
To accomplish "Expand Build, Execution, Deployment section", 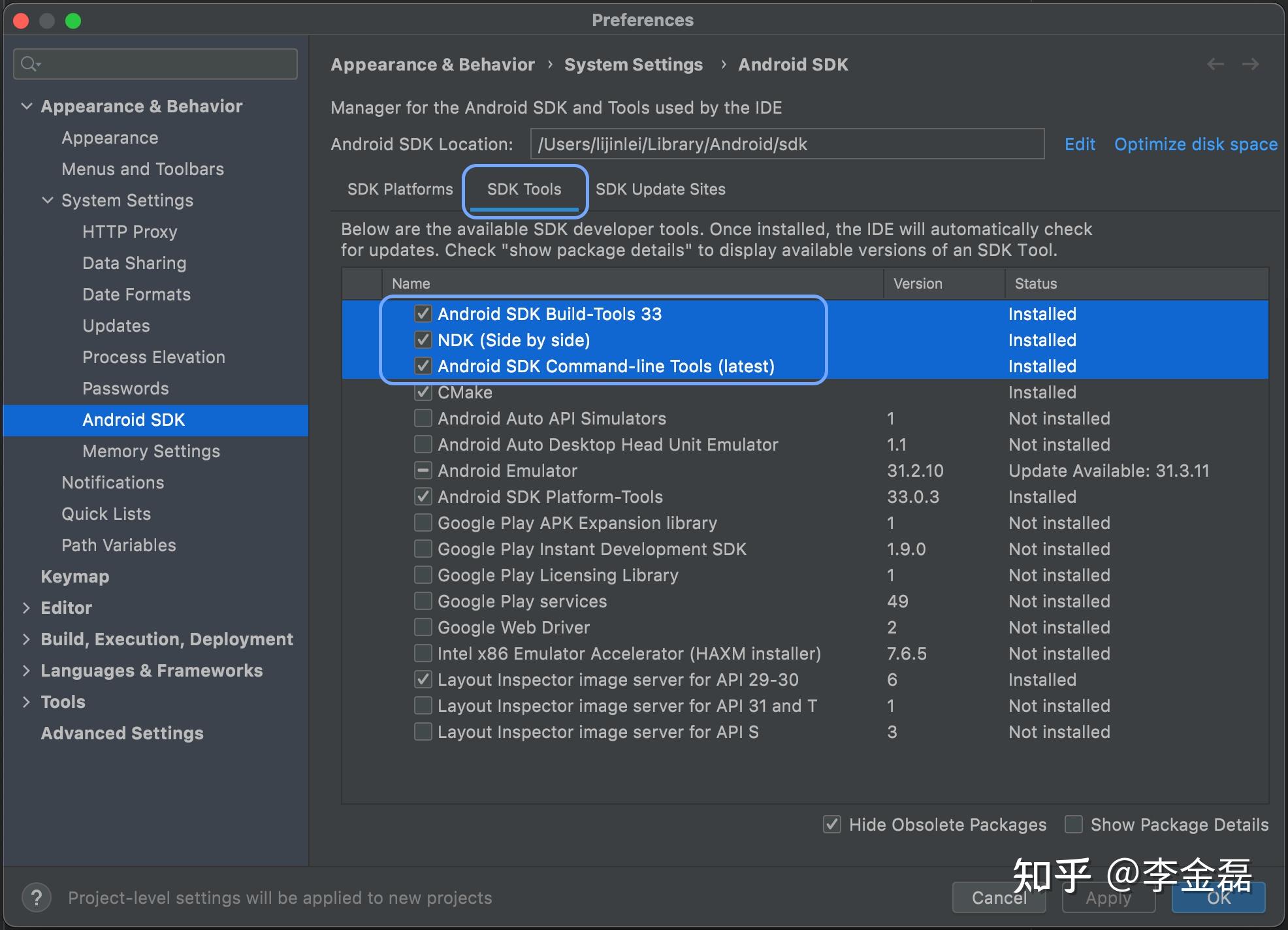I will click(26, 639).
